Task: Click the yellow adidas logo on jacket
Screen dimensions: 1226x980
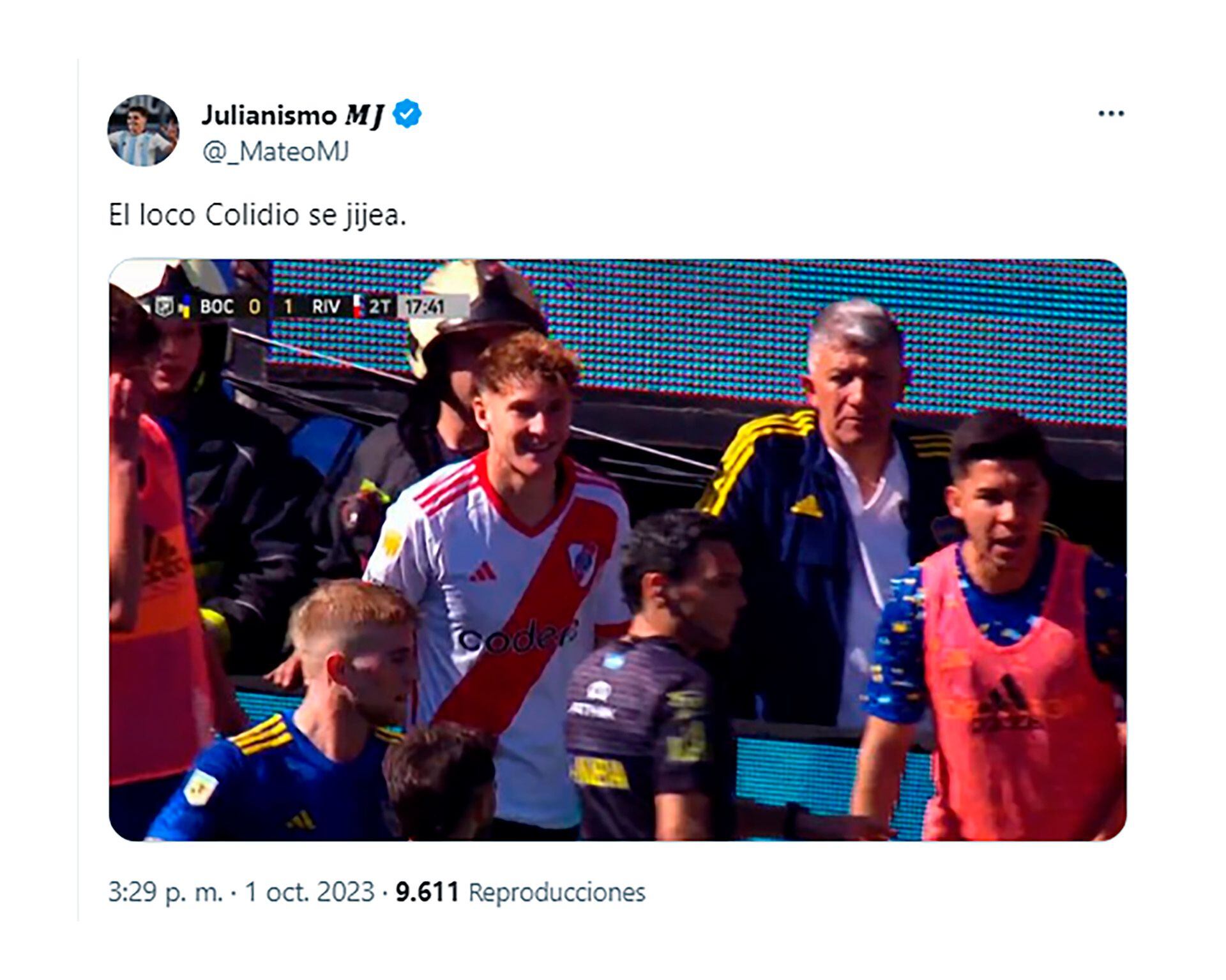Action: (807, 506)
